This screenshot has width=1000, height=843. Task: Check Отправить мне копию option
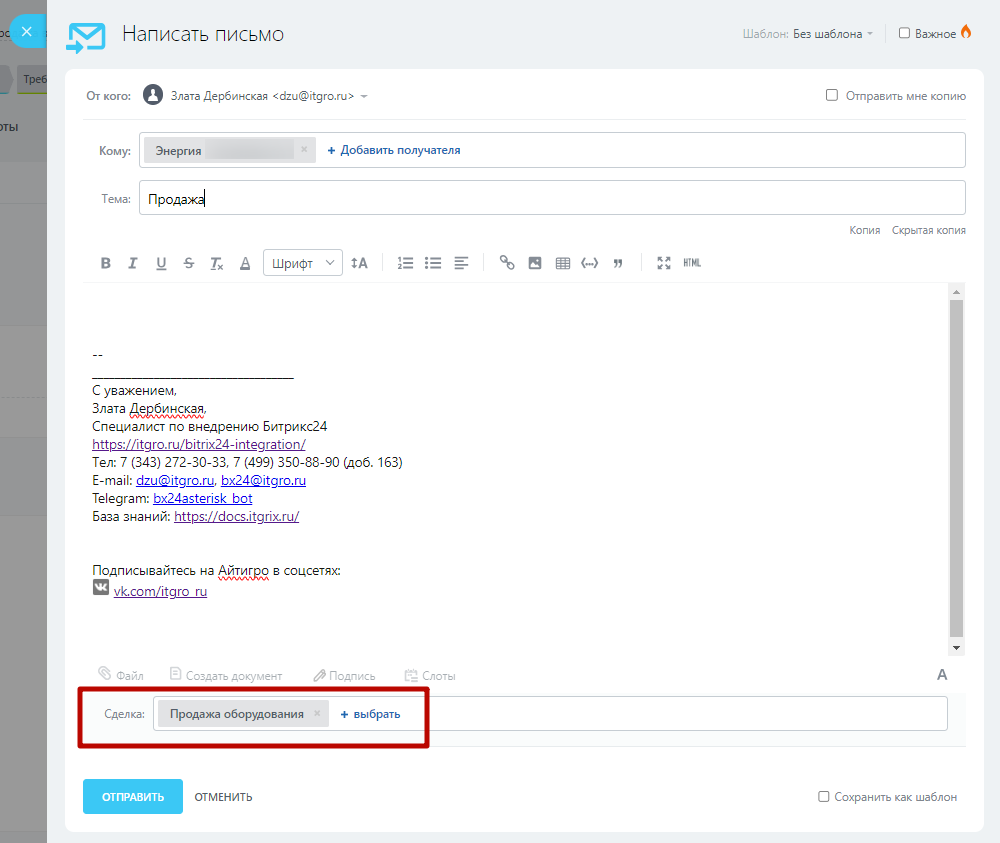click(831, 96)
